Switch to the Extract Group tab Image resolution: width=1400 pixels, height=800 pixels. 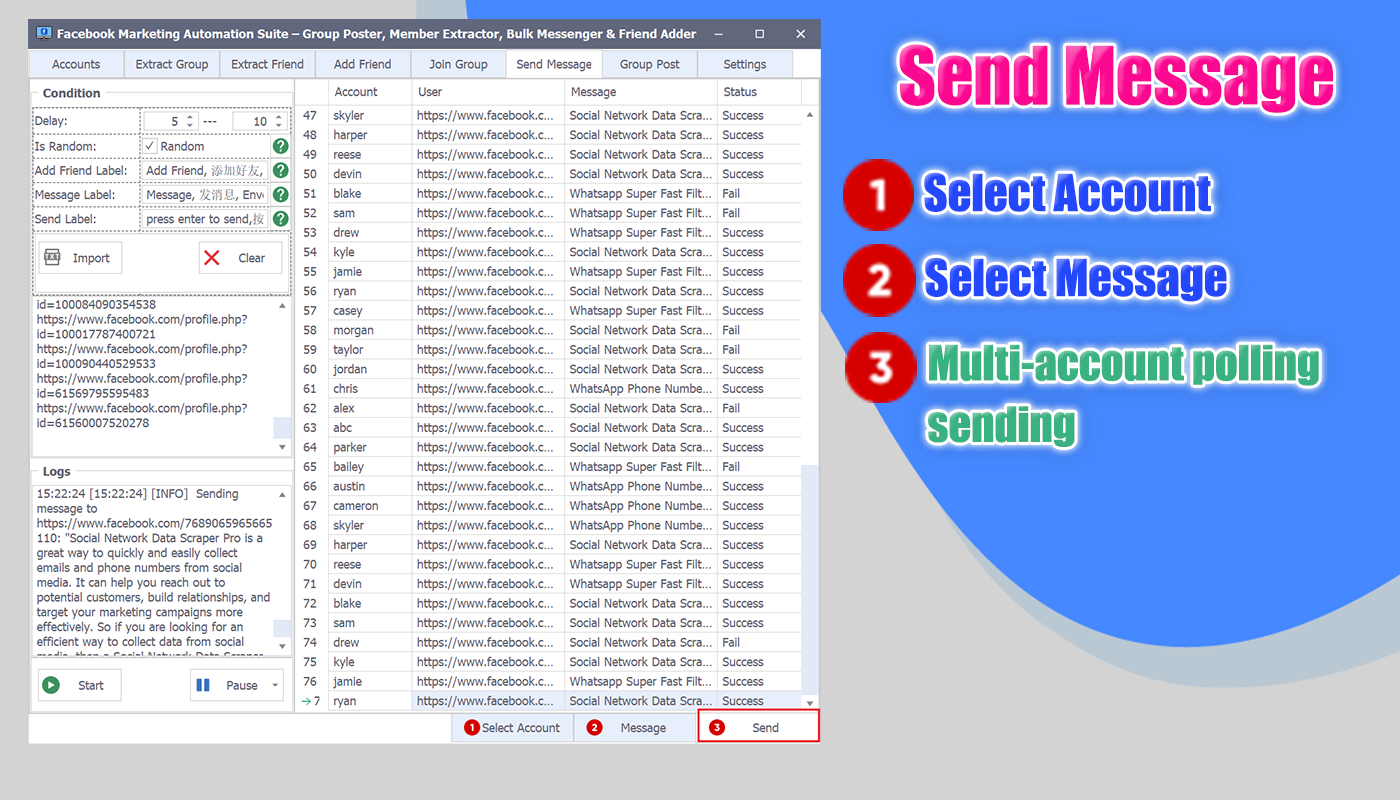(x=172, y=64)
